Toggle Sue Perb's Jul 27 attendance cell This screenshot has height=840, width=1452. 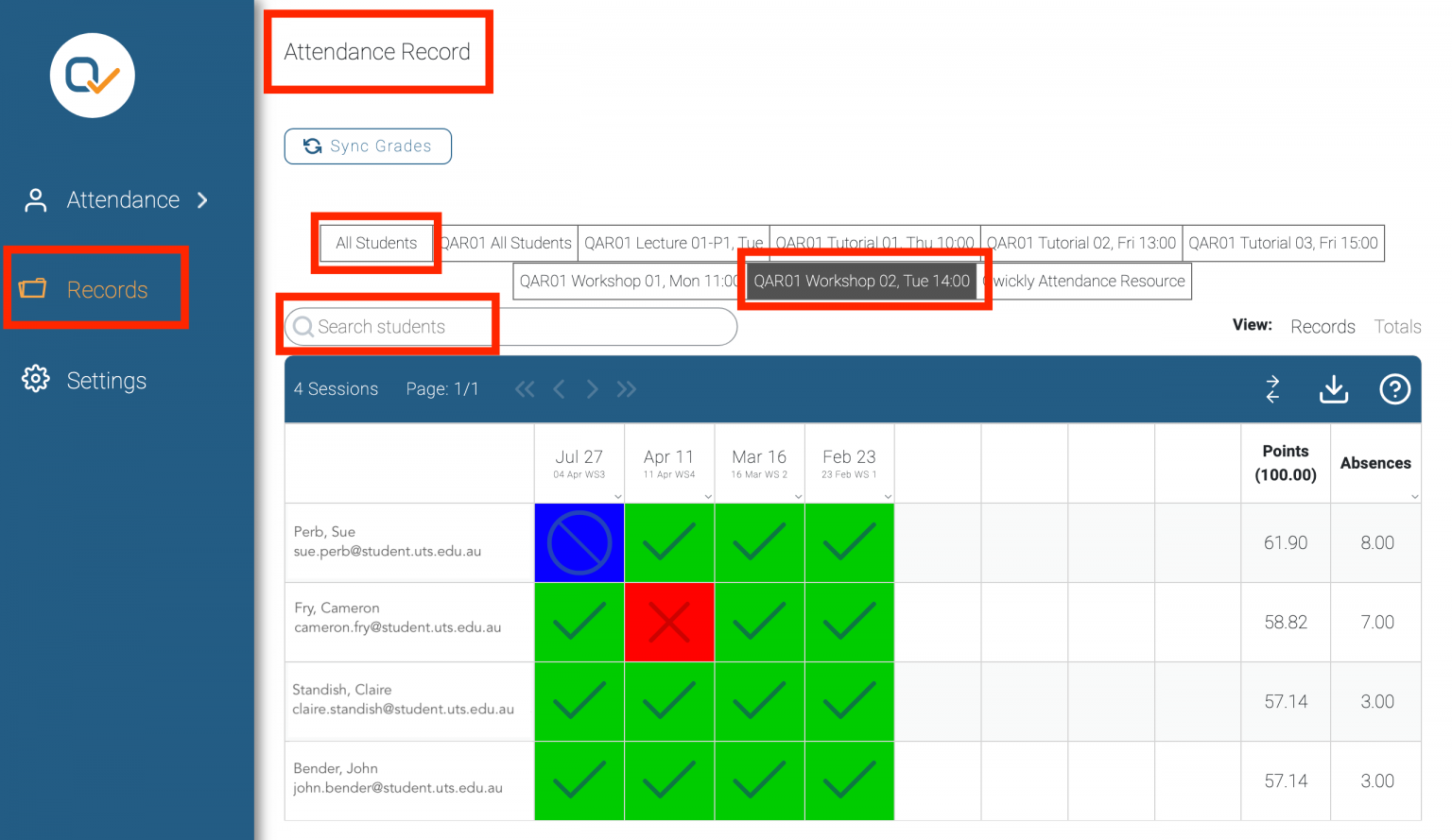(579, 543)
